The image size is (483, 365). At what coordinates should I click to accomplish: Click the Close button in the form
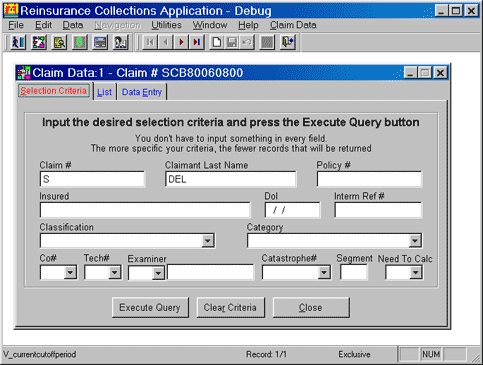pyautogui.click(x=311, y=307)
